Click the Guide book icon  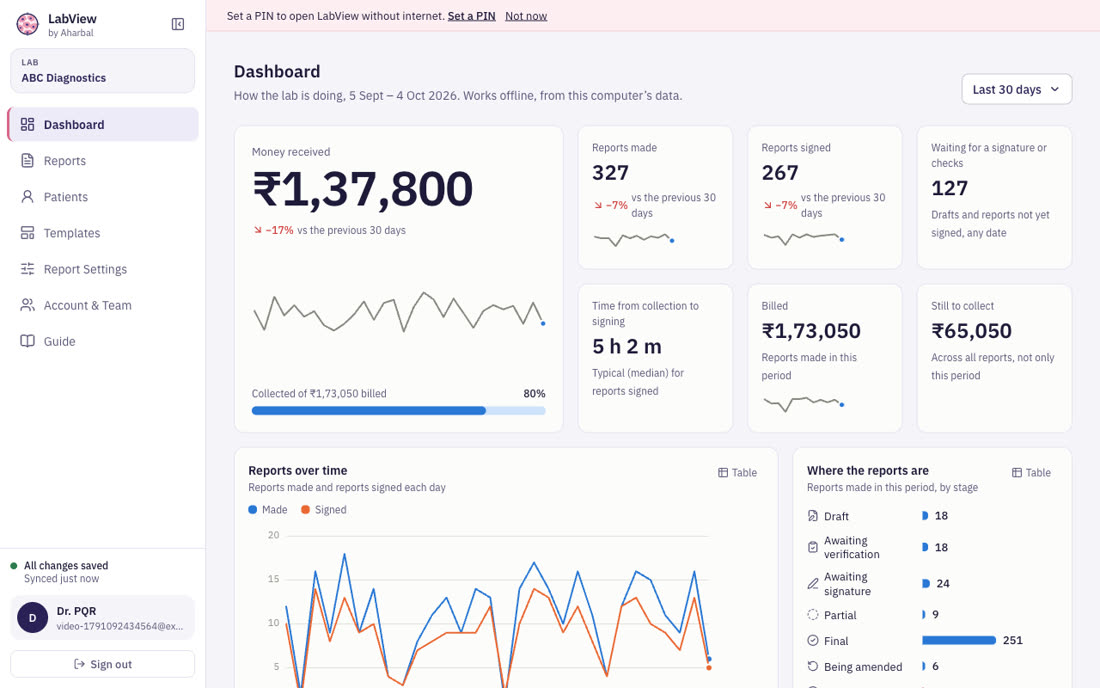click(x=27, y=341)
